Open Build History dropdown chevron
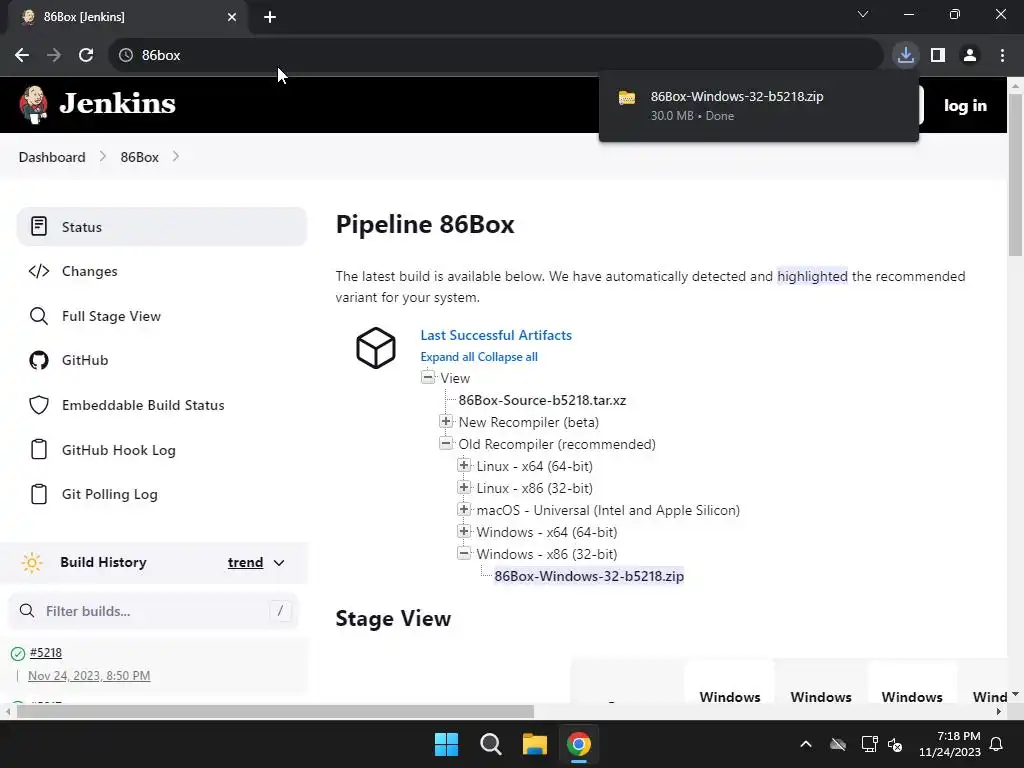The image size is (1024, 768). click(x=279, y=563)
